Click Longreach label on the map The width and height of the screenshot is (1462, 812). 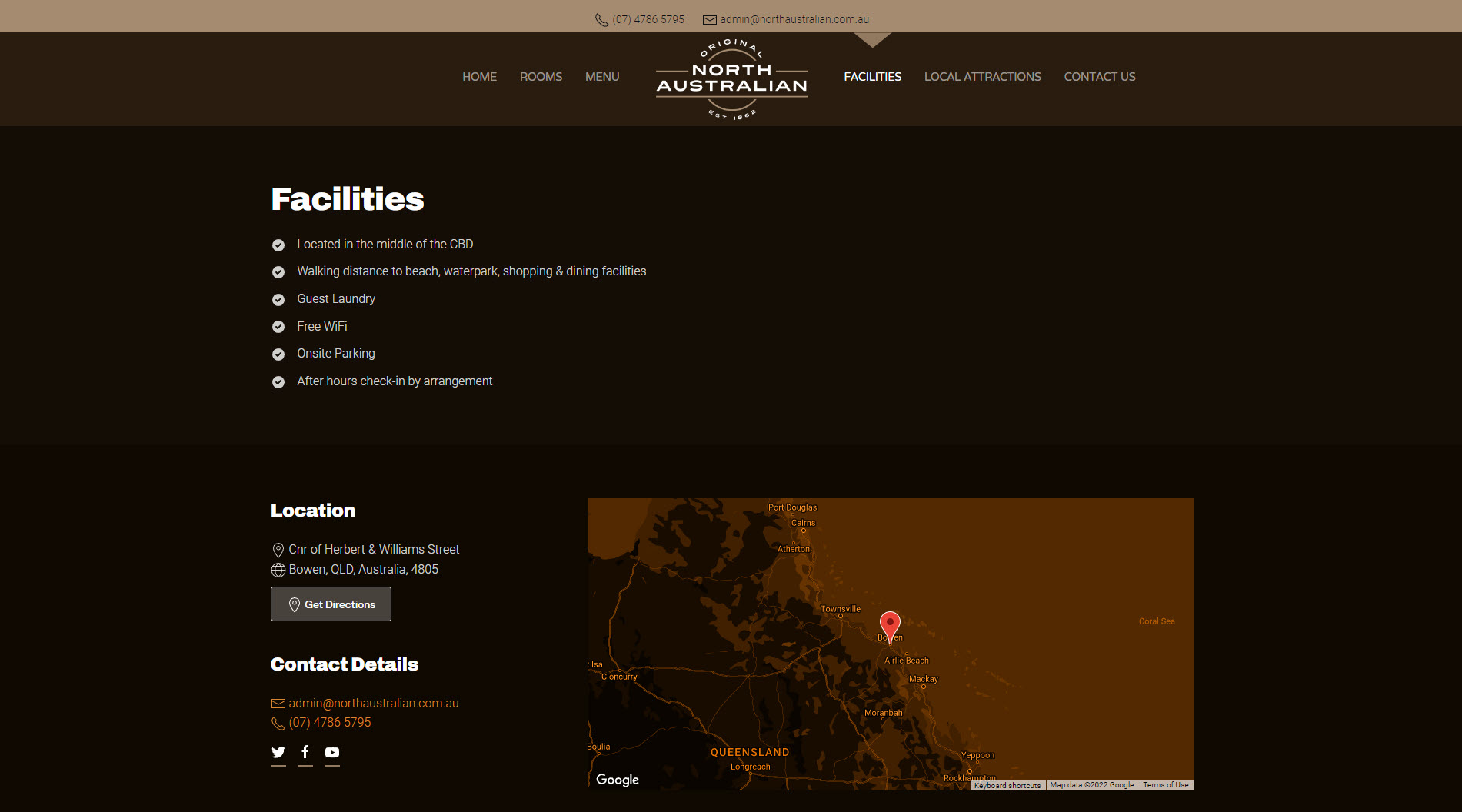(x=750, y=767)
